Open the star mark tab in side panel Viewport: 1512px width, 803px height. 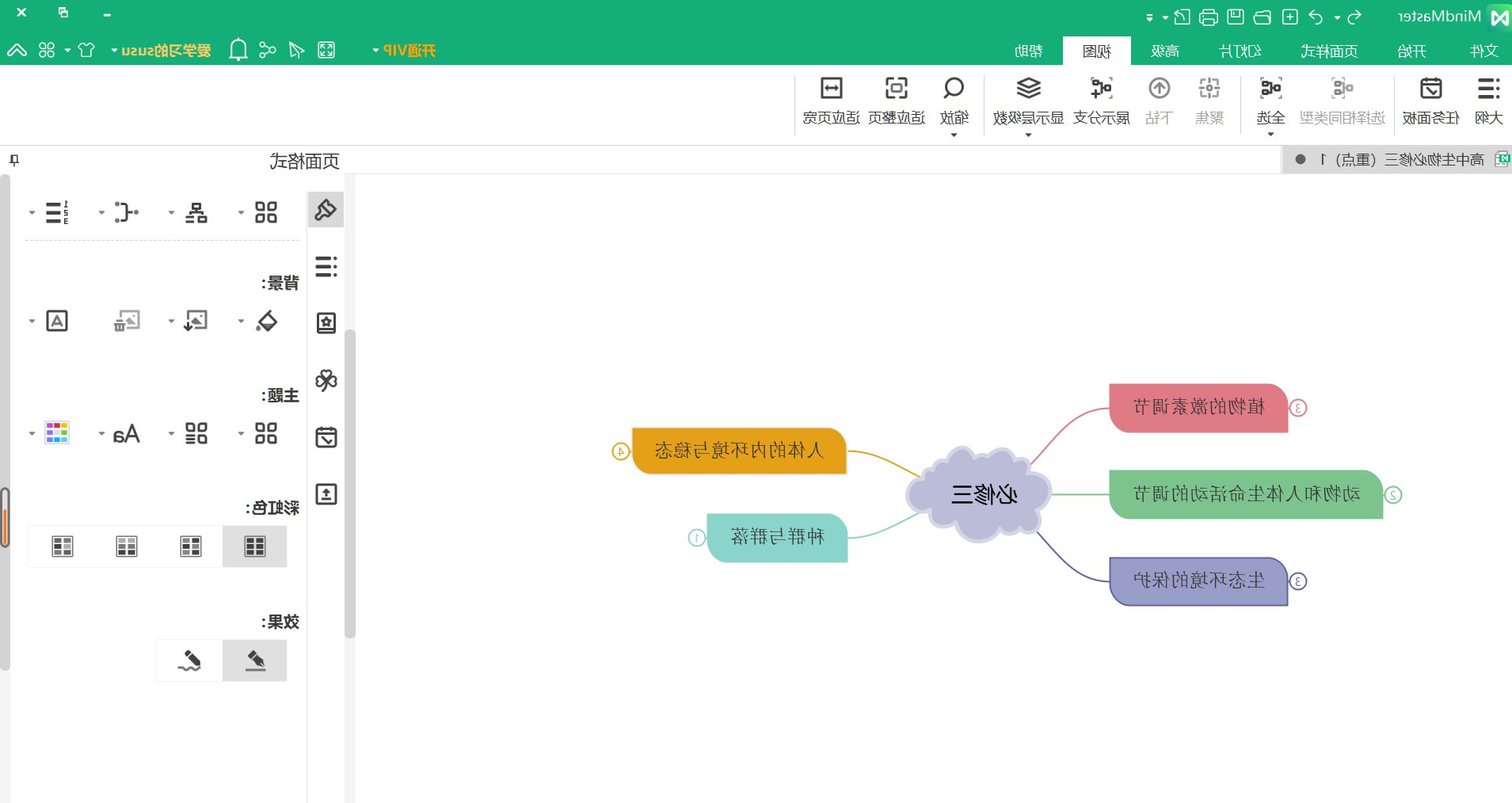pyautogui.click(x=326, y=323)
